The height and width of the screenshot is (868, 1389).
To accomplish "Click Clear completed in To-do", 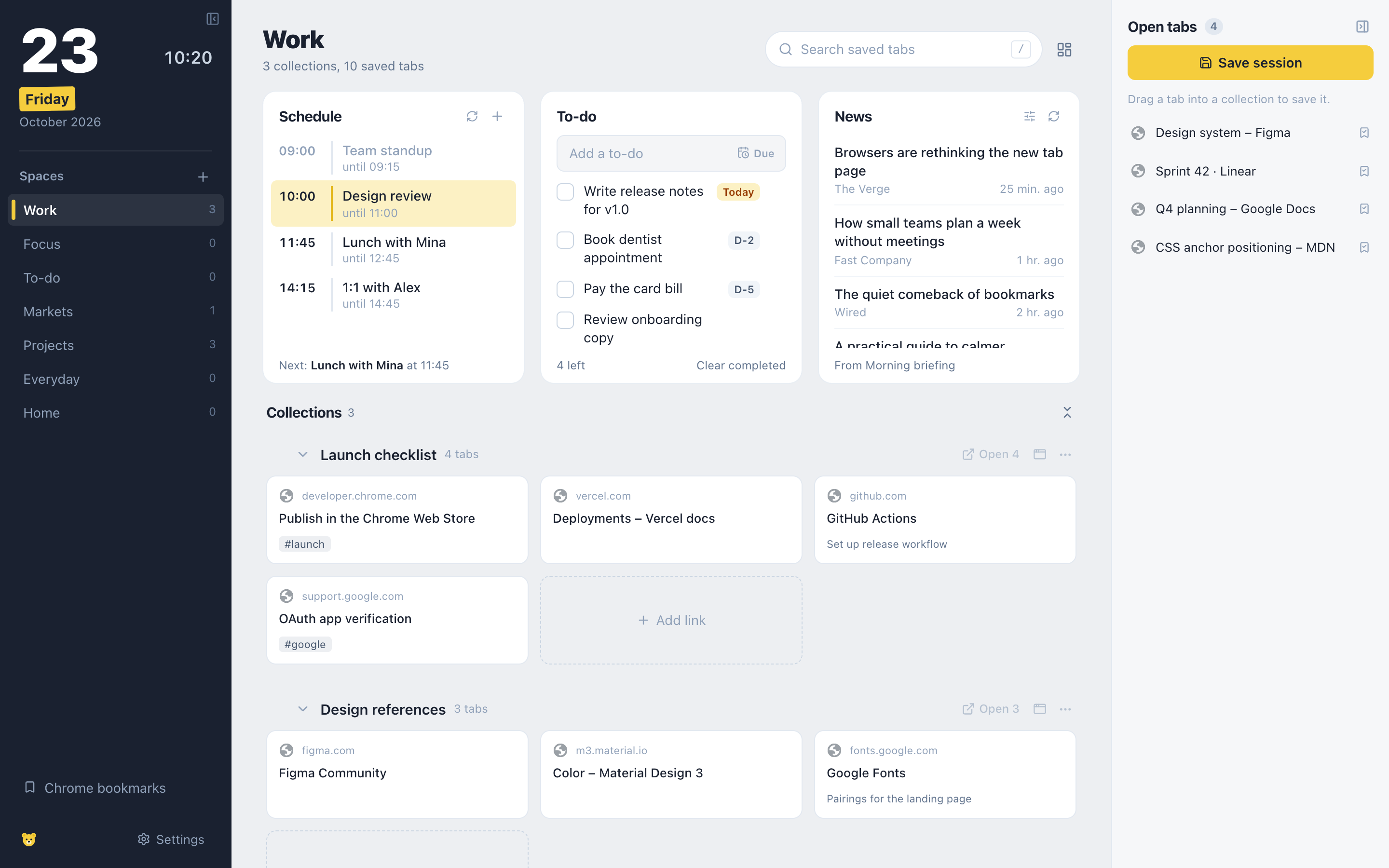I will [x=740, y=365].
